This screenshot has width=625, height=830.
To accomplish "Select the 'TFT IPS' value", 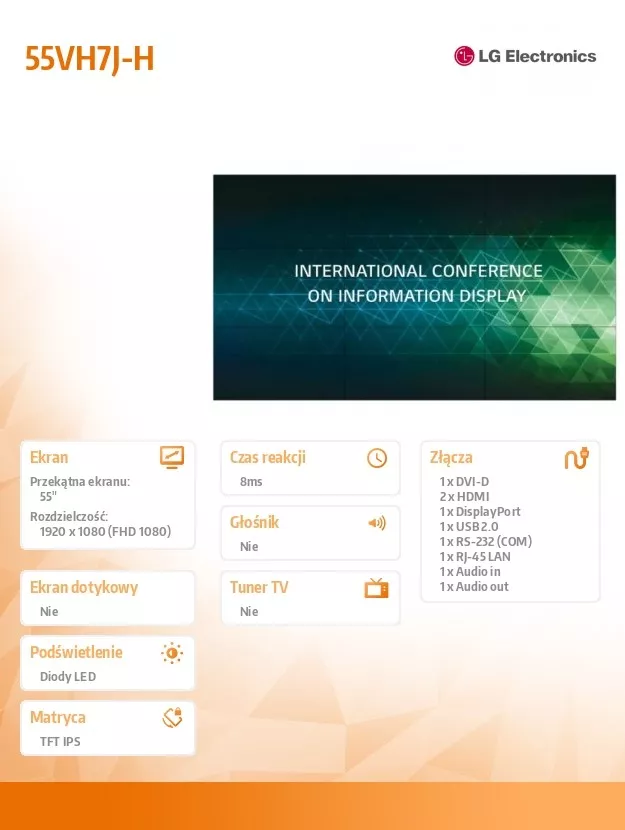I will 60,742.
